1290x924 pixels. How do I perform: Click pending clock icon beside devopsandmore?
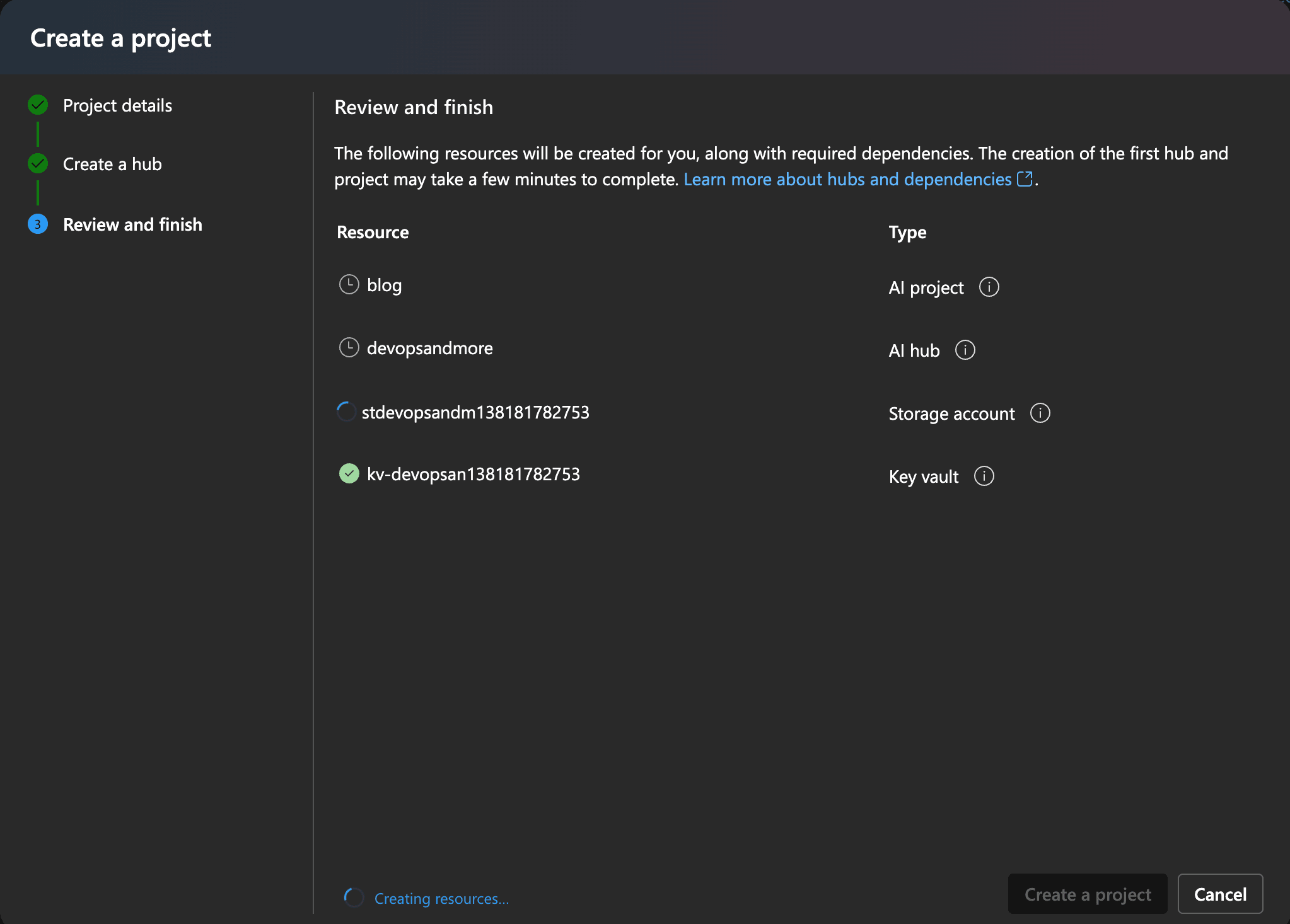pyautogui.click(x=349, y=348)
